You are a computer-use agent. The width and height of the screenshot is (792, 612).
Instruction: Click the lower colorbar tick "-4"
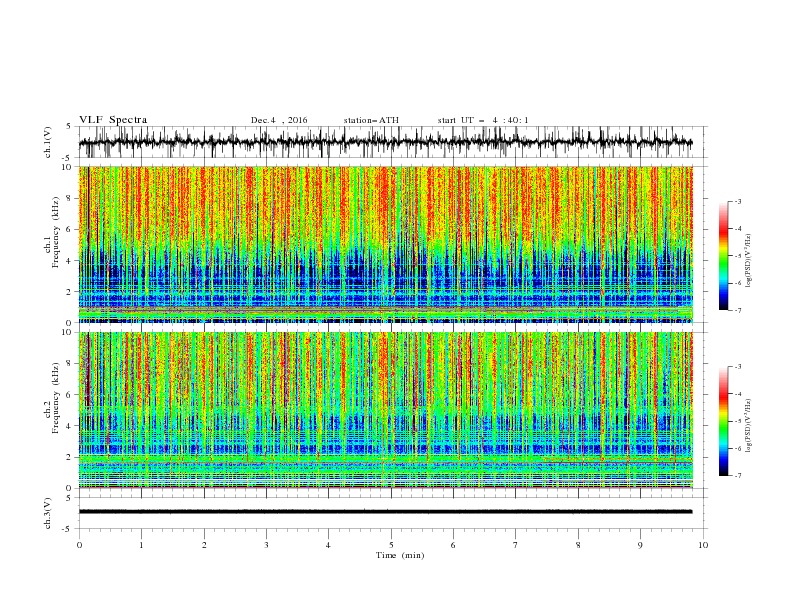(x=737, y=394)
